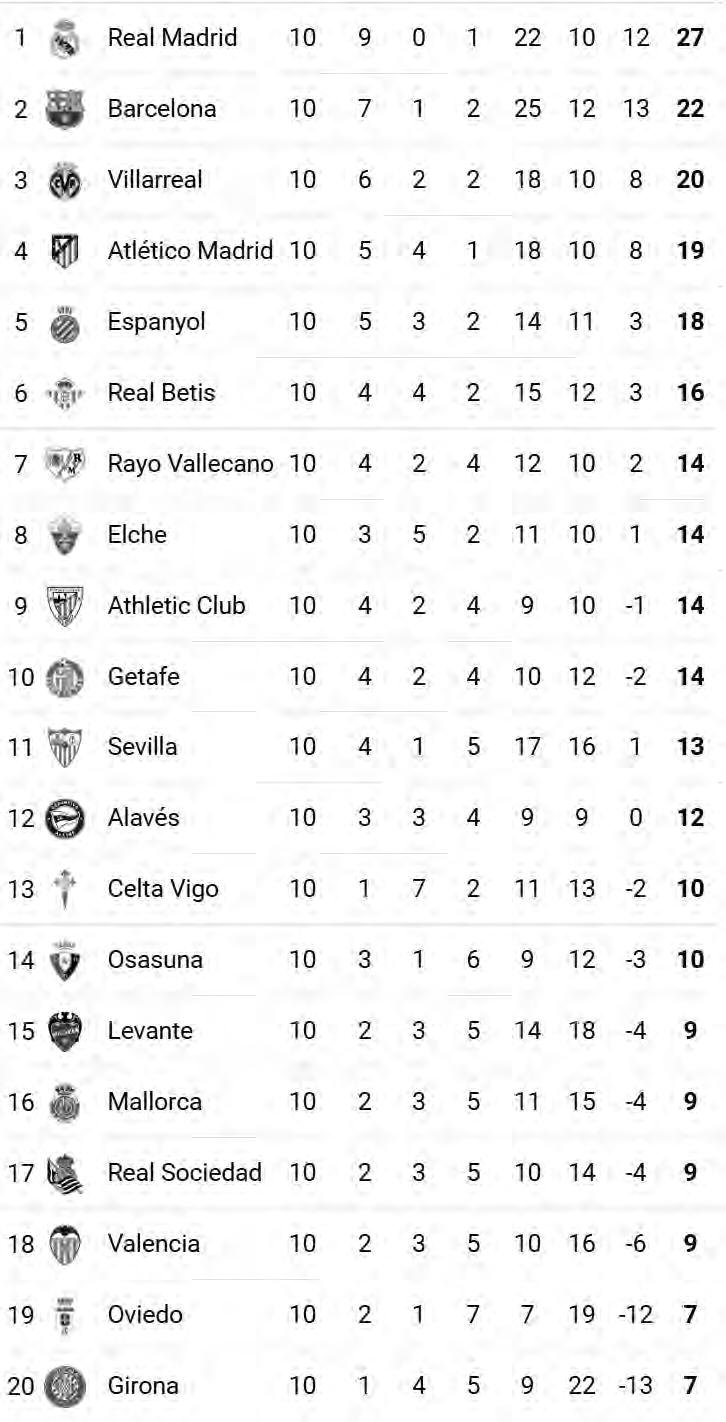
Task: Open the Getafe team name link
Action: [143, 677]
